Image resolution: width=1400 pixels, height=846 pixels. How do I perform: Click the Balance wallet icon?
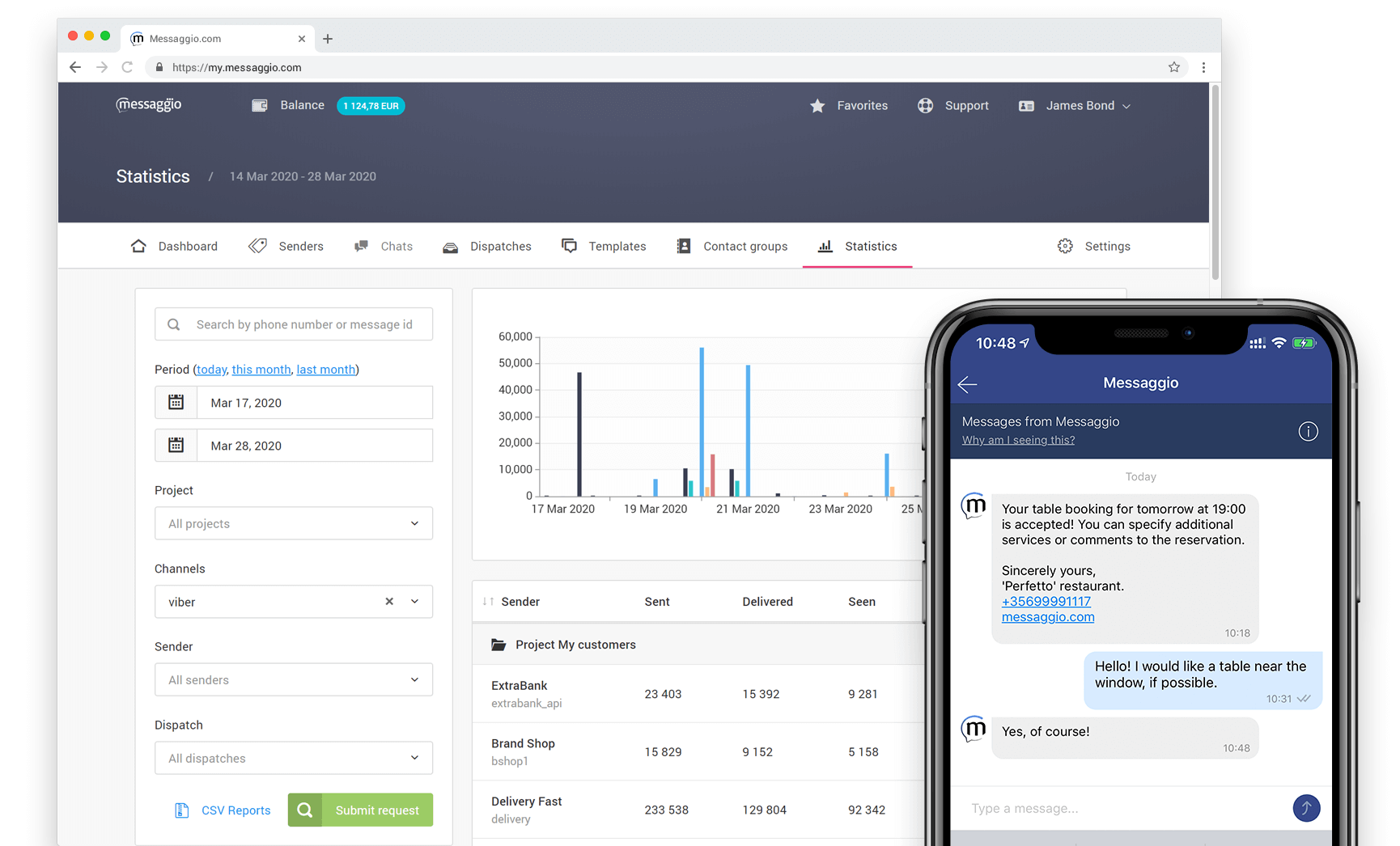tap(260, 105)
